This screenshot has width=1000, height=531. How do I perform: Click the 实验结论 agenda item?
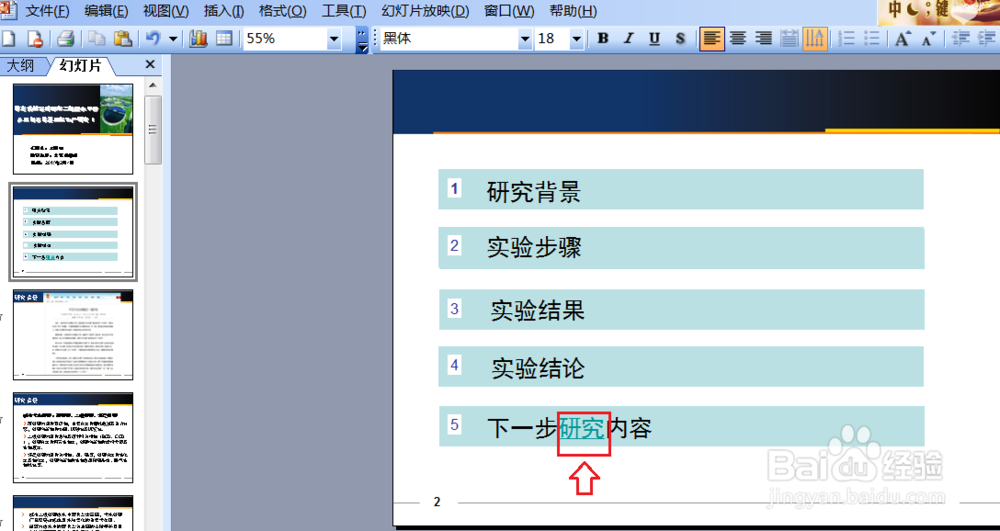point(538,368)
